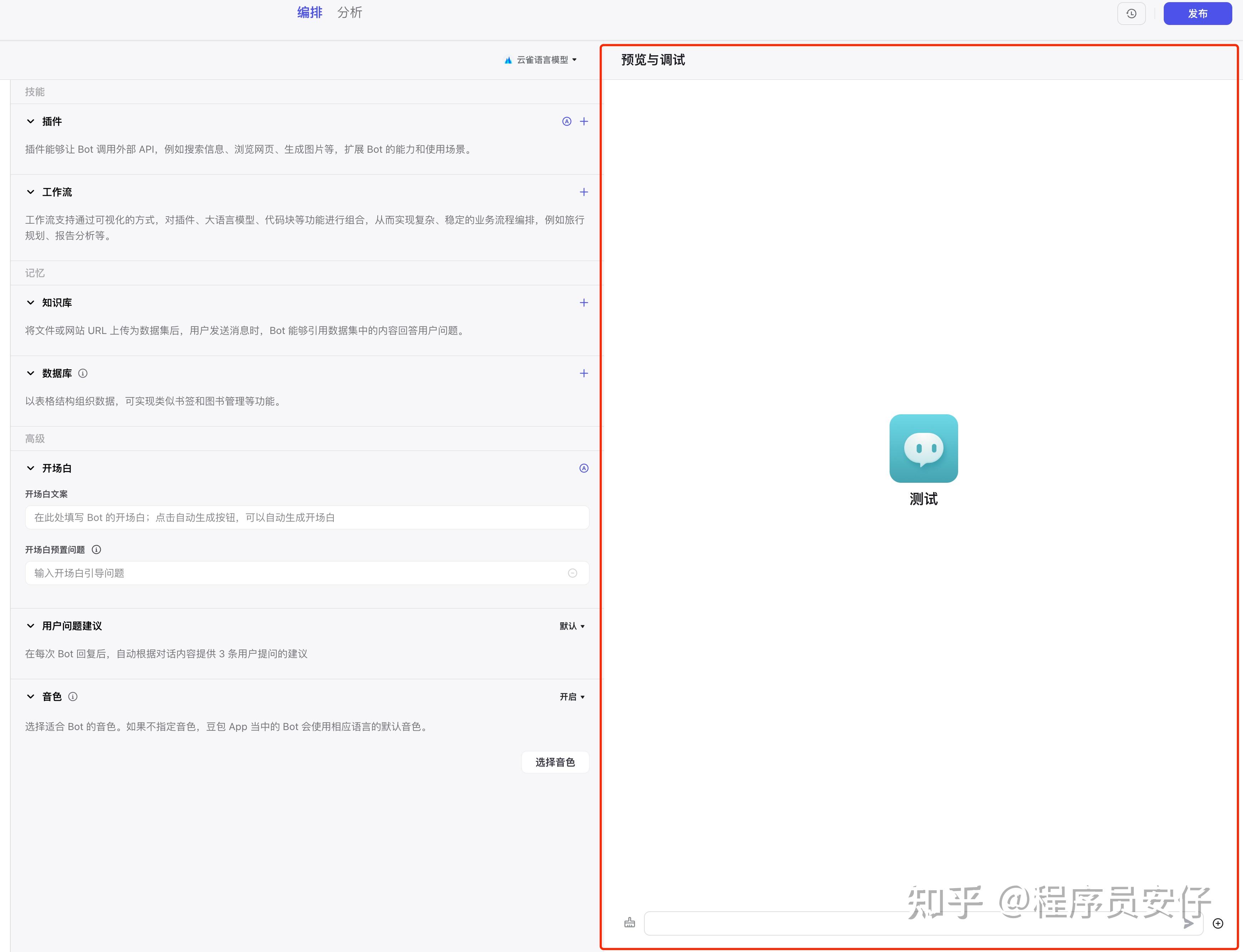Screen dimensions: 1243x952
Task: Add a workflow using the plus icon
Action: pyautogui.click(x=584, y=192)
